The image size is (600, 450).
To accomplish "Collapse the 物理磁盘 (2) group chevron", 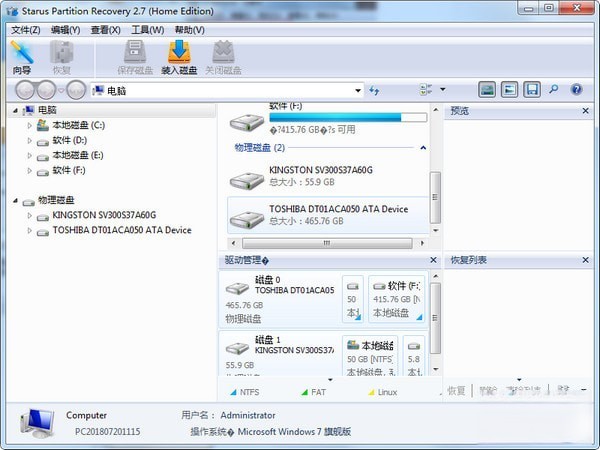I will (423, 148).
